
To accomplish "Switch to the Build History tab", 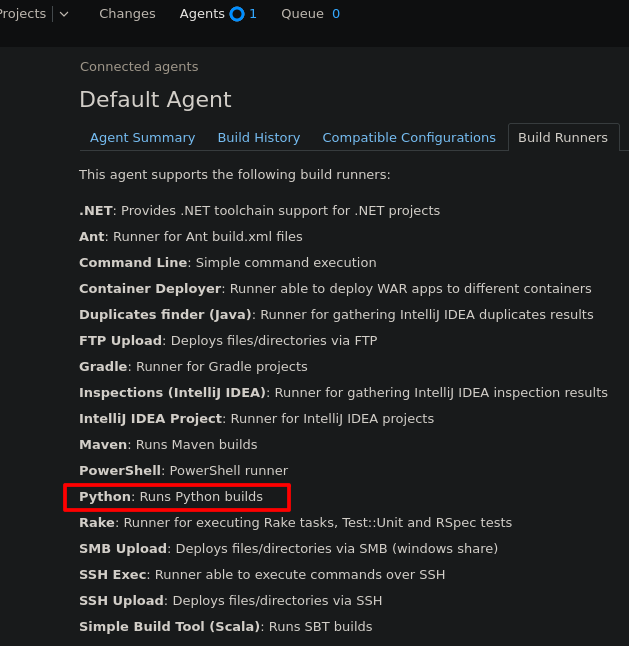I will 258,138.
